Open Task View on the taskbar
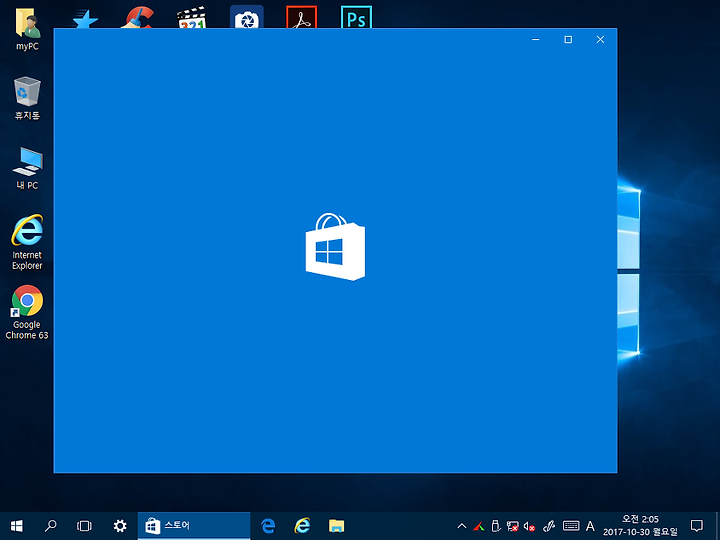 (84, 526)
